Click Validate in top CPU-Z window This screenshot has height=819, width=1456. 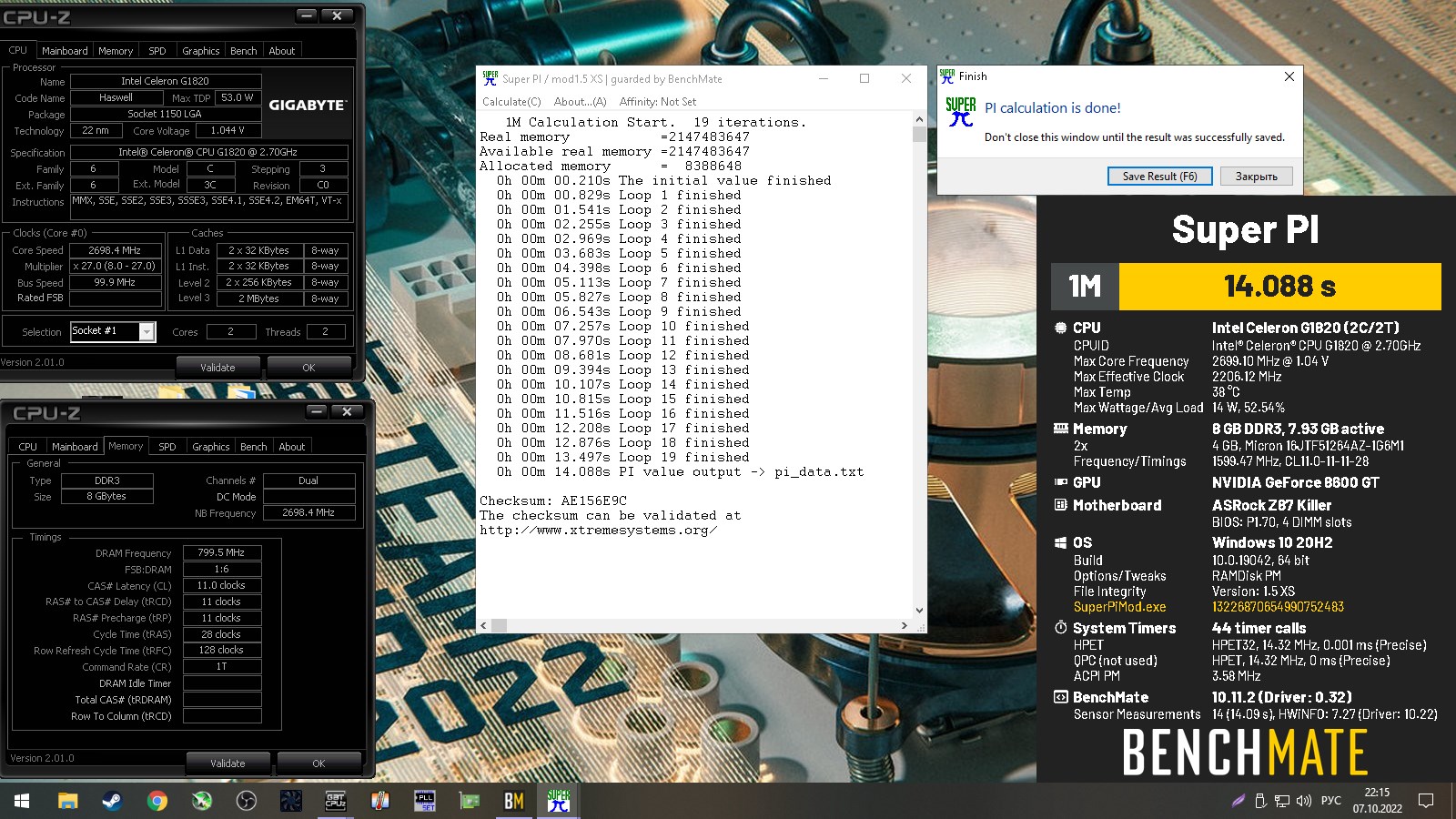click(217, 368)
